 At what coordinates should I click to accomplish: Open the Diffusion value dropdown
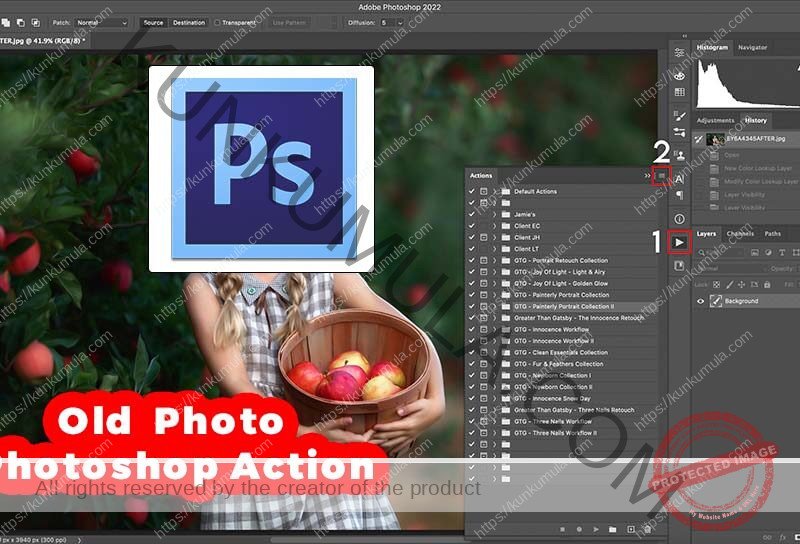tap(400, 22)
